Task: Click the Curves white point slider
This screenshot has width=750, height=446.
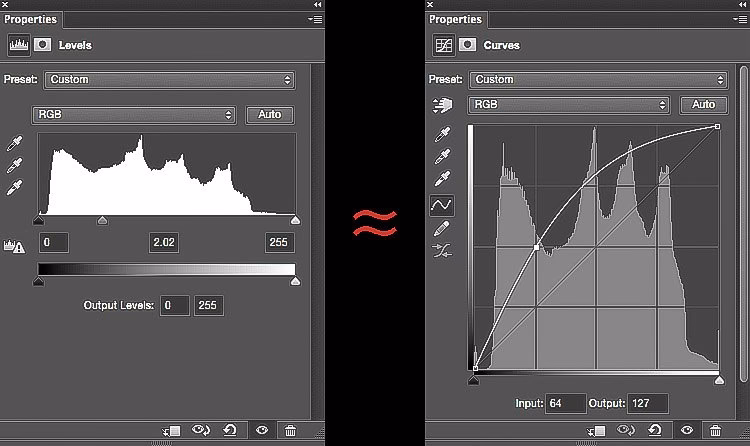Action: tap(719, 380)
